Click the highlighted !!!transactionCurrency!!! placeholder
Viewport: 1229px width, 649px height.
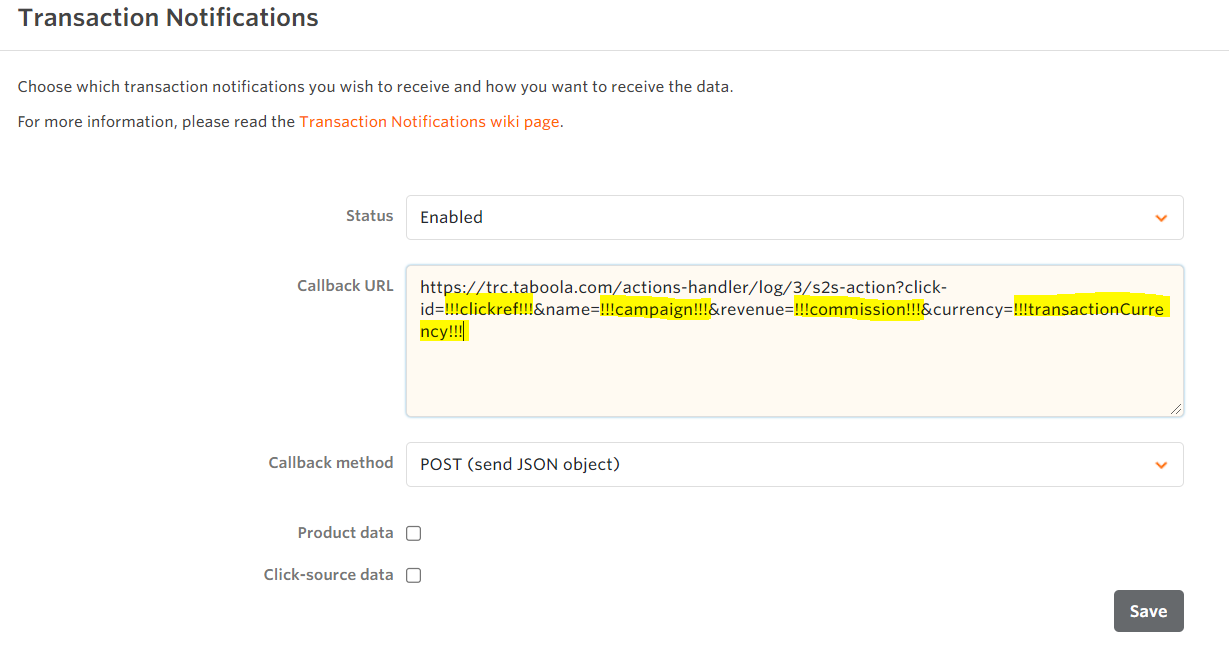1088,310
